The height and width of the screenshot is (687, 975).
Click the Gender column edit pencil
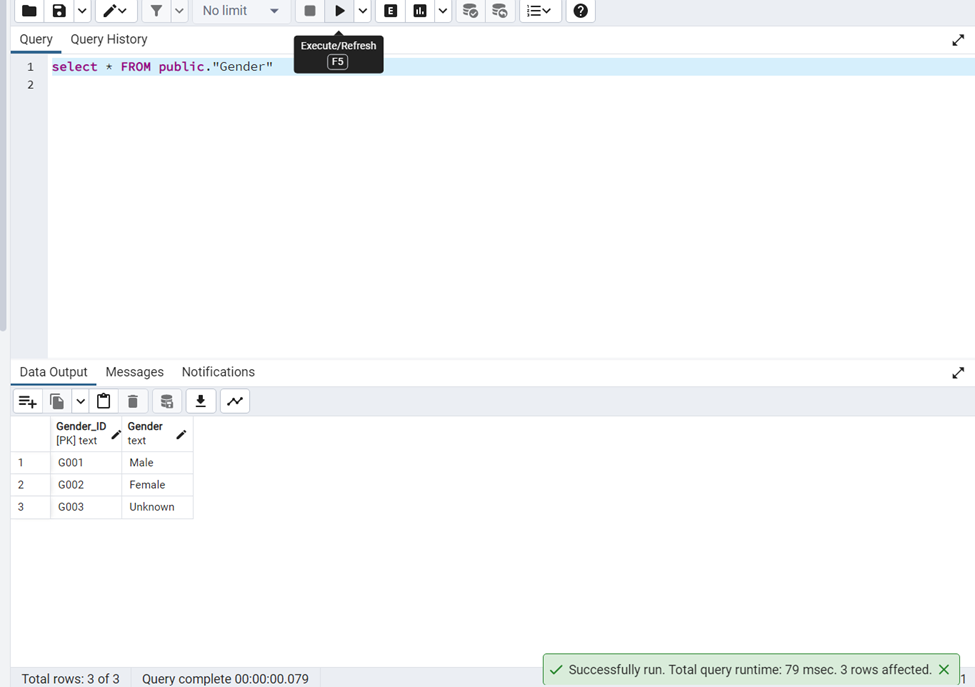click(x=181, y=435)
